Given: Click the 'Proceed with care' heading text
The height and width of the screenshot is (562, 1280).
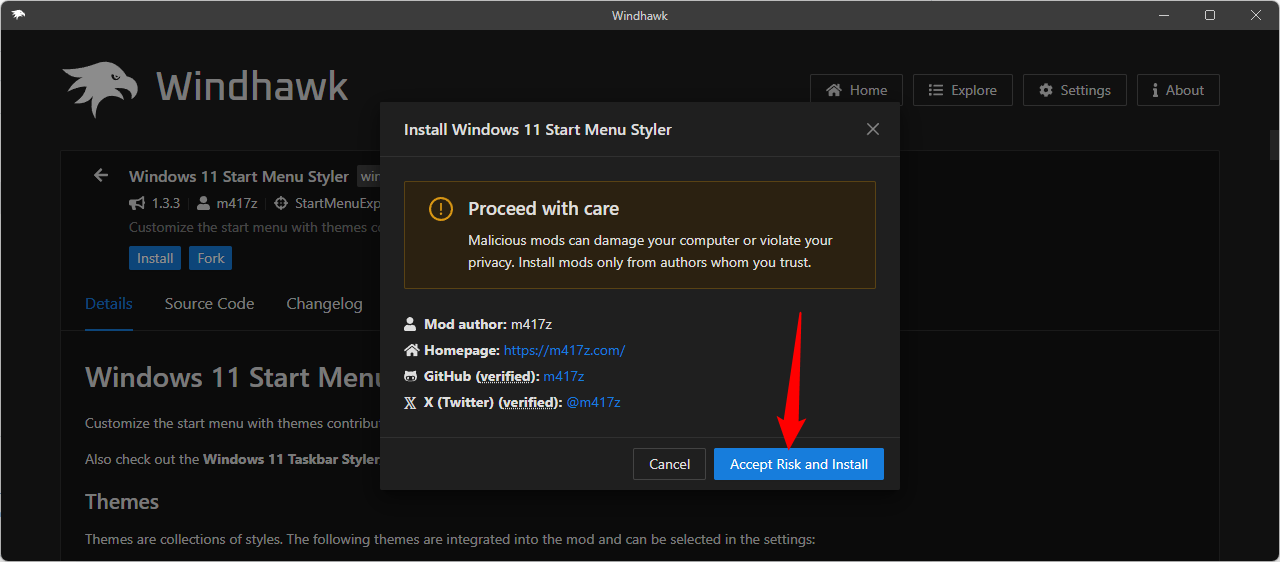Looking at the screenshot, I should (x=543, y=209).
